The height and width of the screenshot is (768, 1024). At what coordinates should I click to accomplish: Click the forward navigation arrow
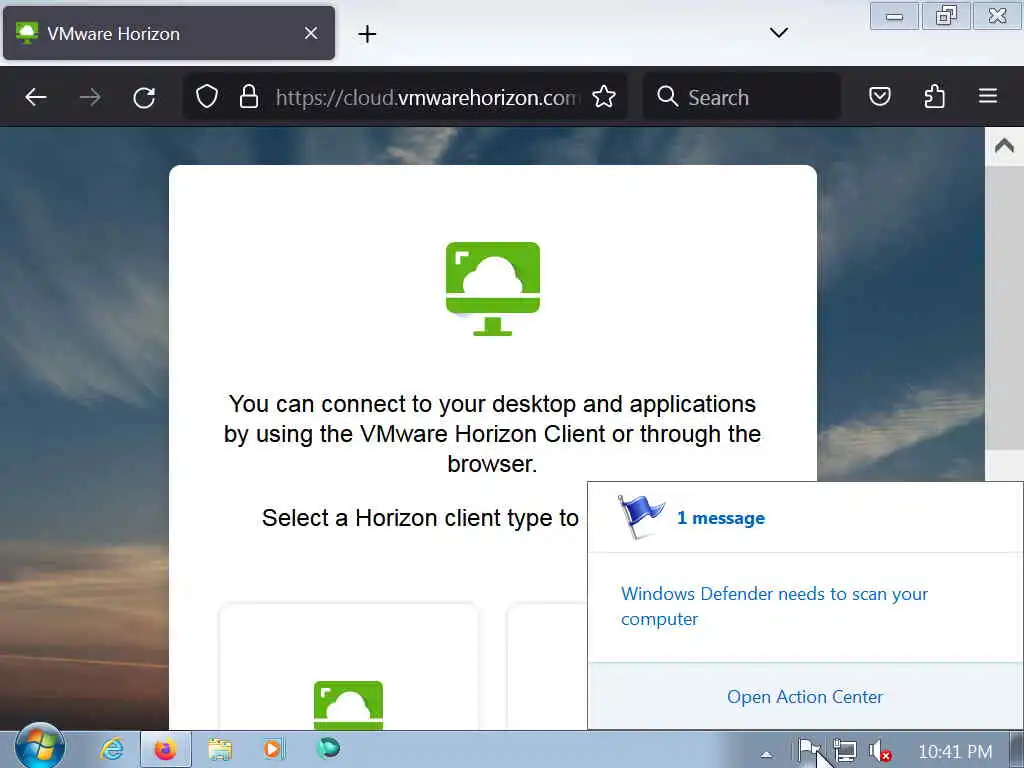click(90, 97)
